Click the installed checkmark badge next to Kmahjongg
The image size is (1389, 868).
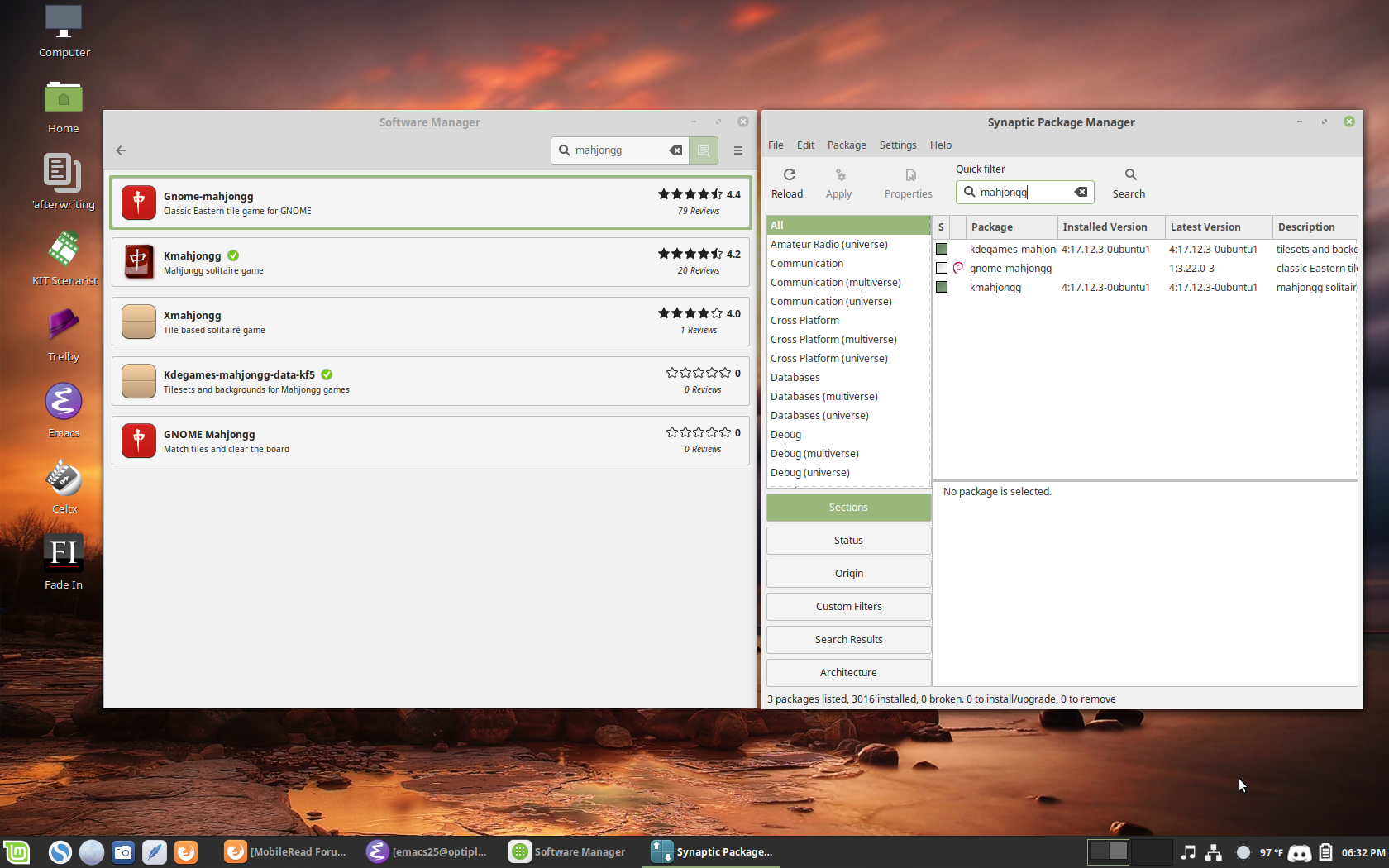click(233, 255)
